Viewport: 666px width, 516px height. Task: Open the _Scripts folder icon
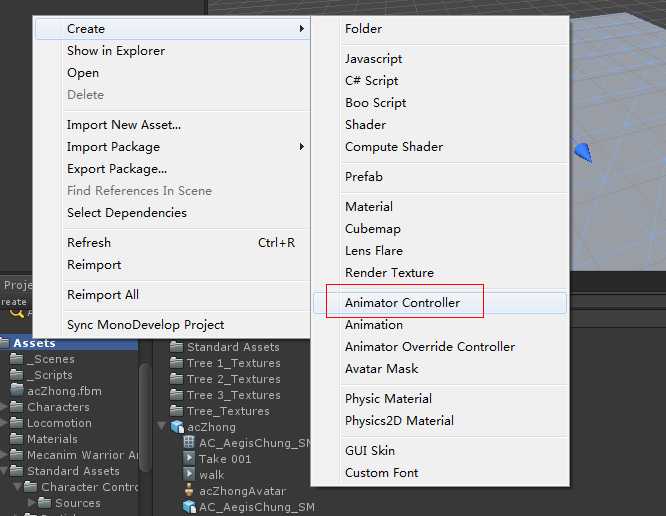[17, 375]
